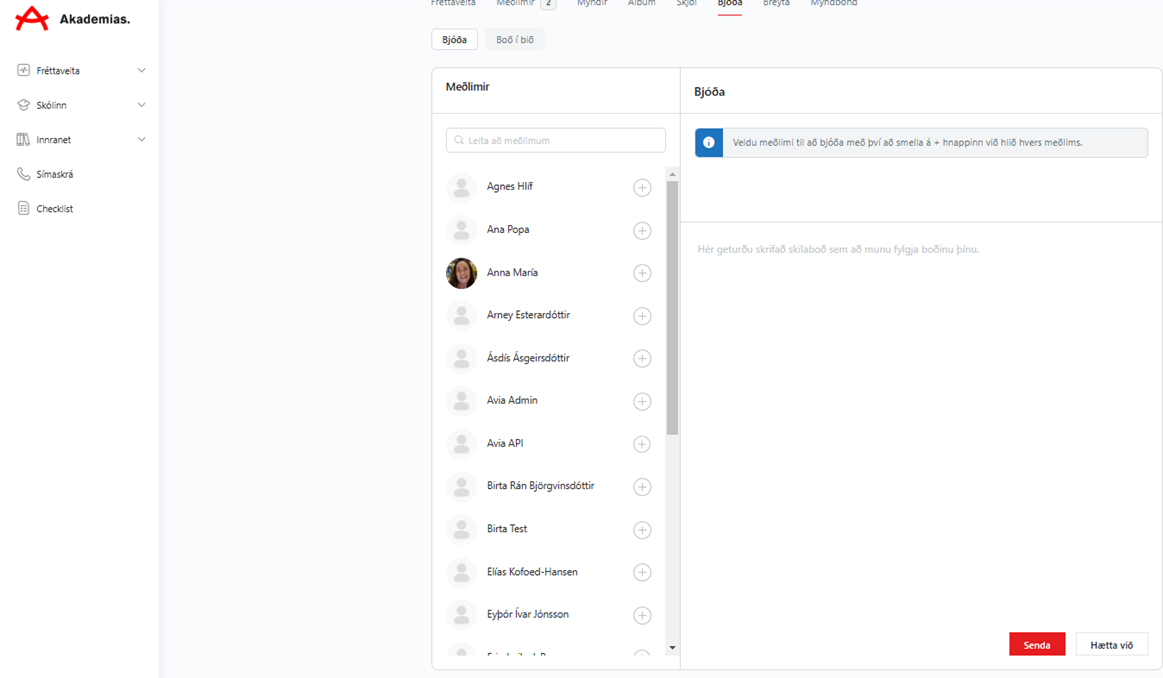The height and width of the screenshot is (678, 1163).
Task: Click the Símaskrá phone icon in sidebar
Action: [24, 174]
